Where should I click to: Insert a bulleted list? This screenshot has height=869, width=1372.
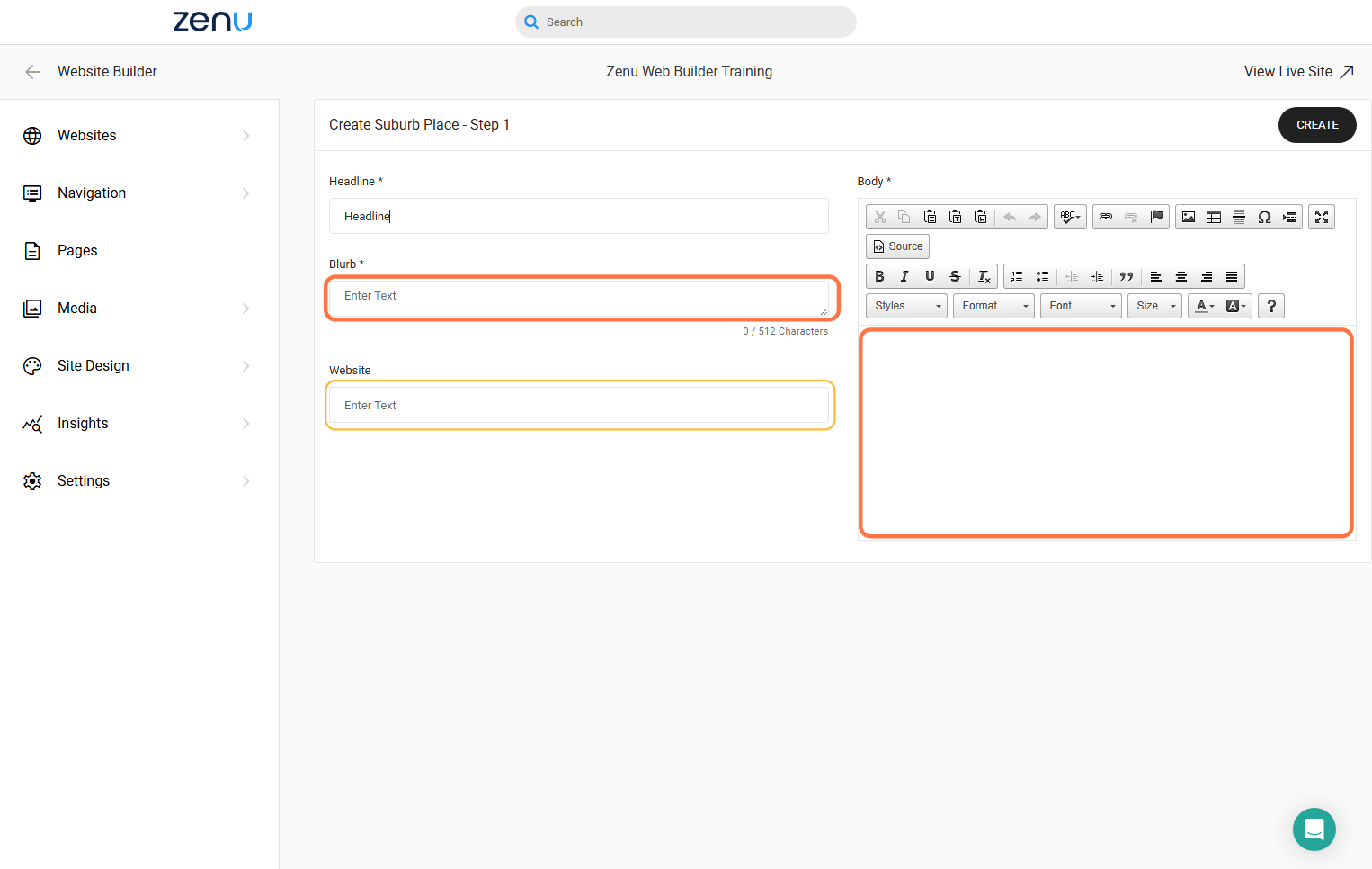(1042, 276)
